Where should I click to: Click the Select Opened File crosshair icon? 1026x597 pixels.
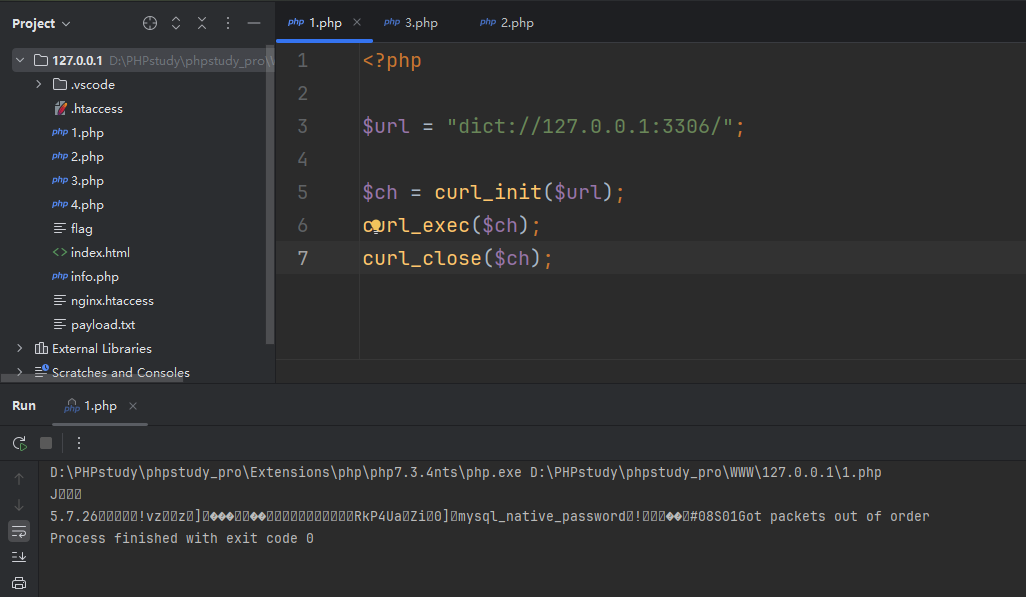click(150, 23)
